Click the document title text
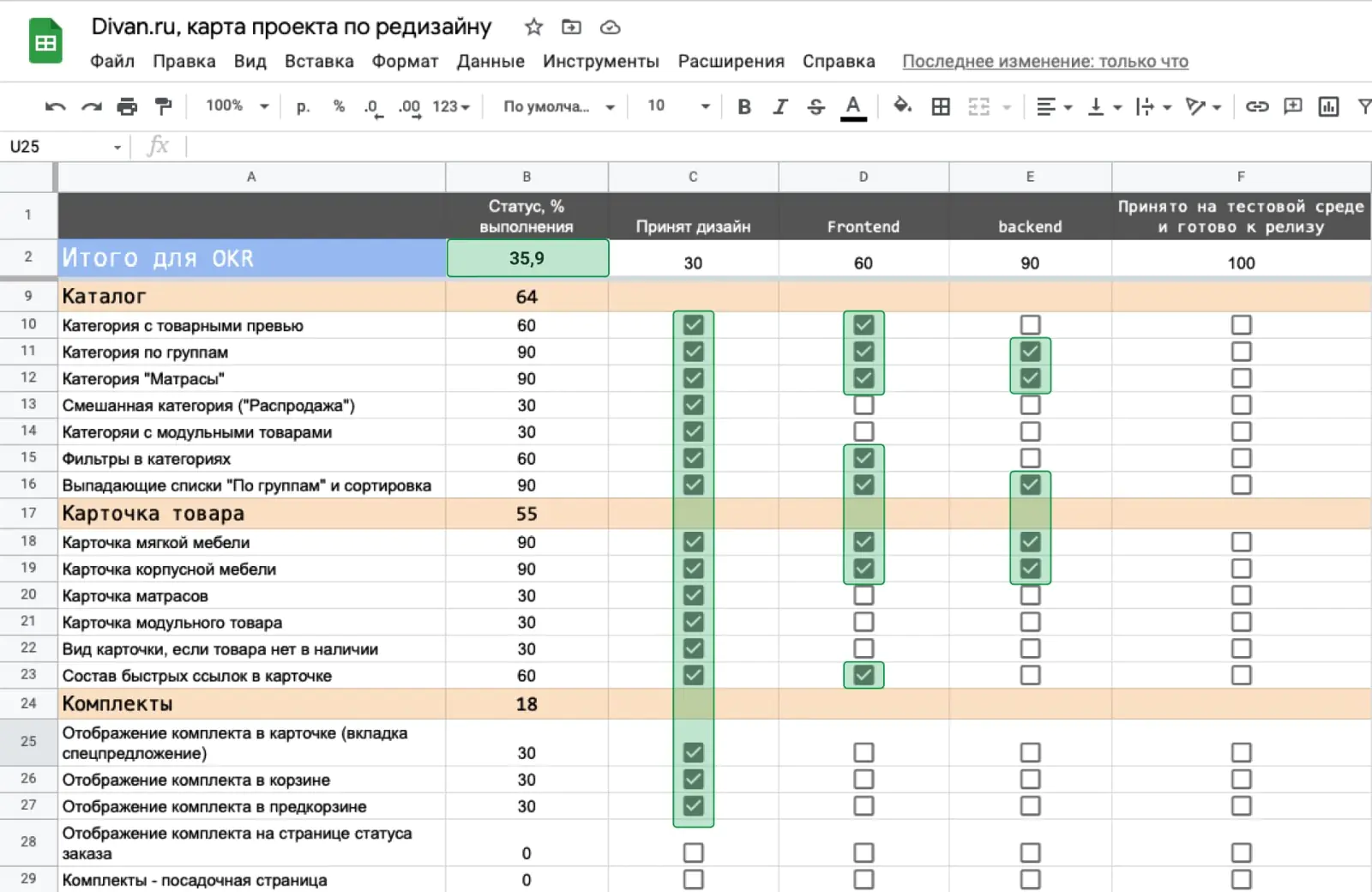 (x=292, y=27)
